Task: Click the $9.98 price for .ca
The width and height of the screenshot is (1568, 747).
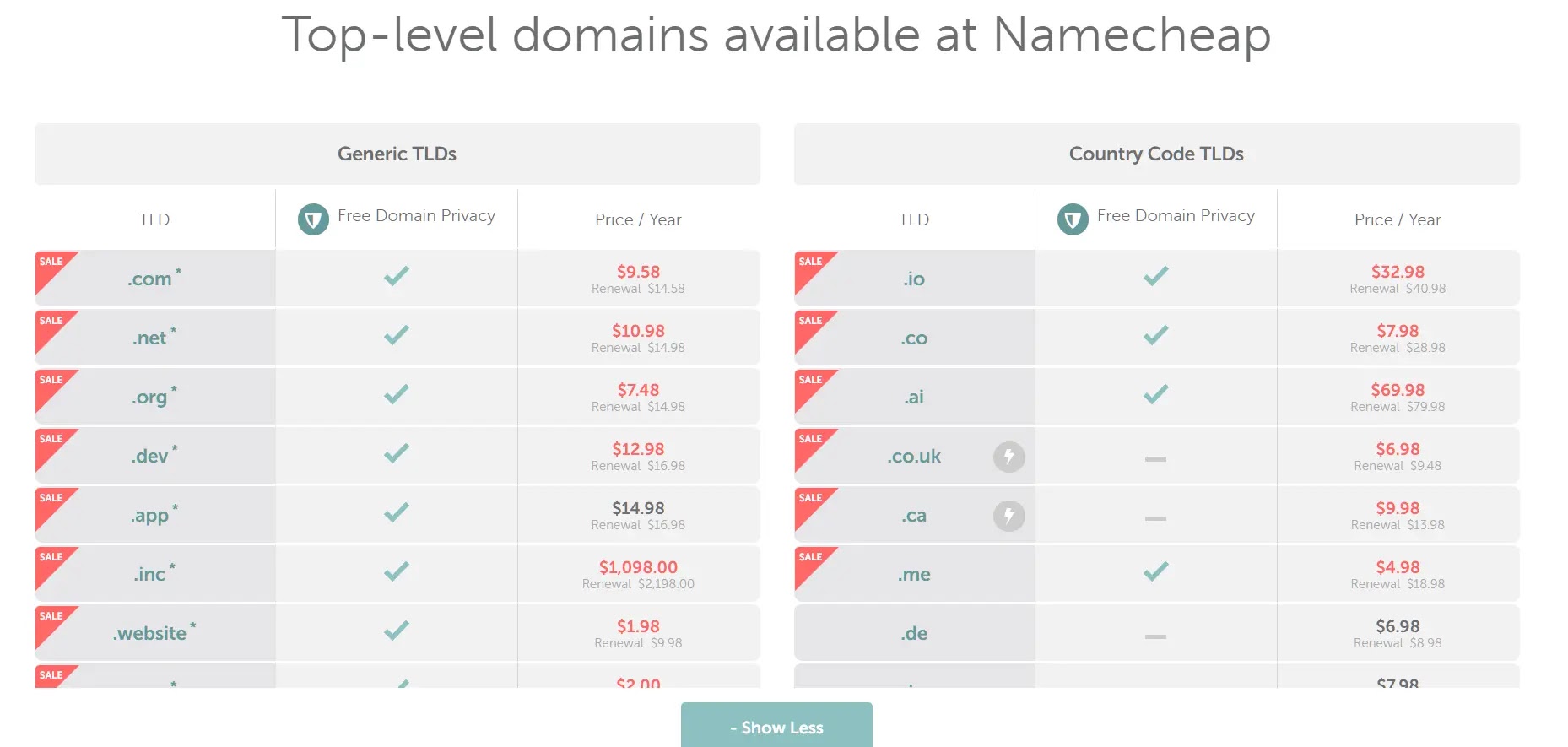Action: [x=1398, y=508]
